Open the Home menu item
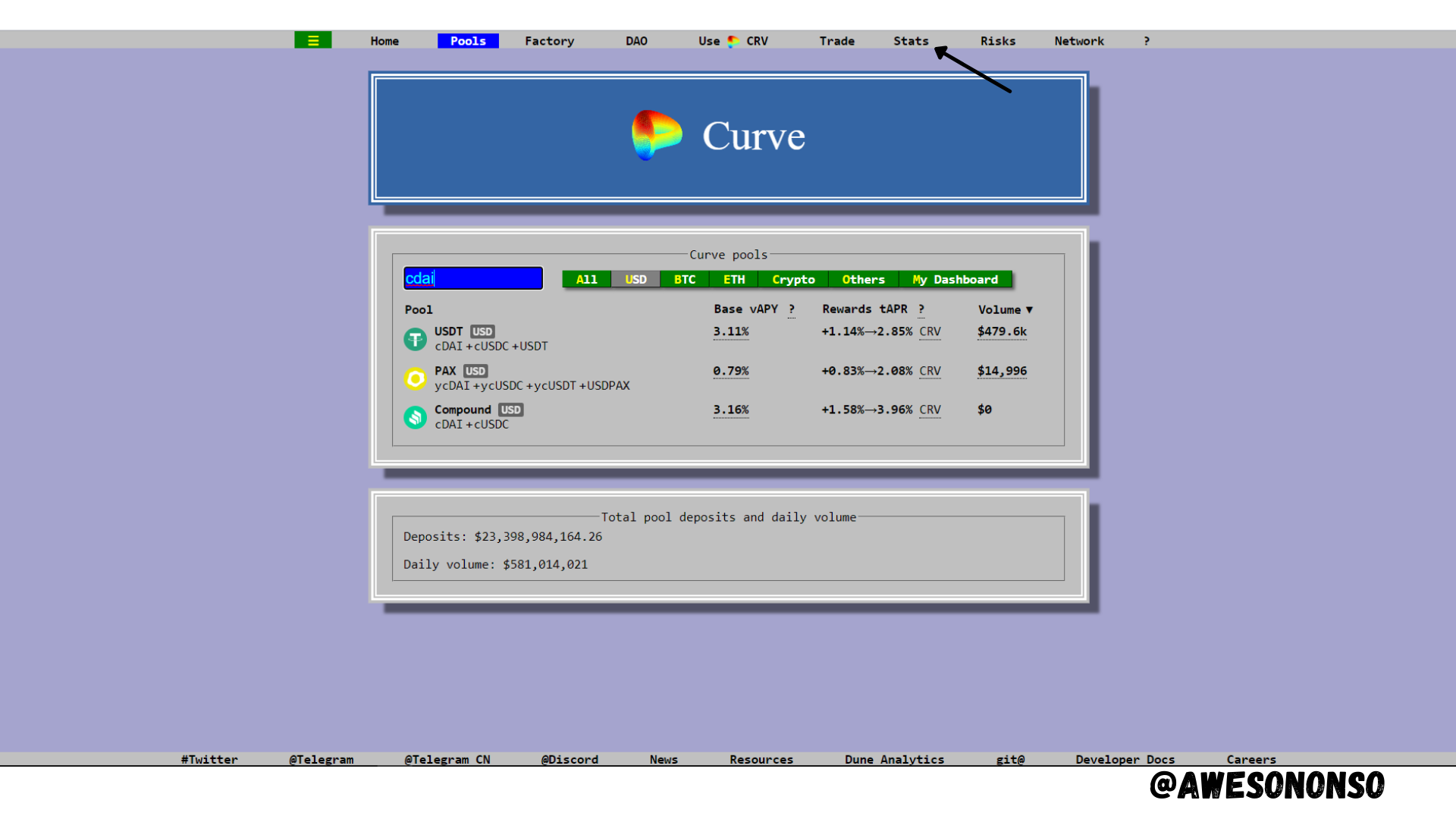 tap(384, 41)
